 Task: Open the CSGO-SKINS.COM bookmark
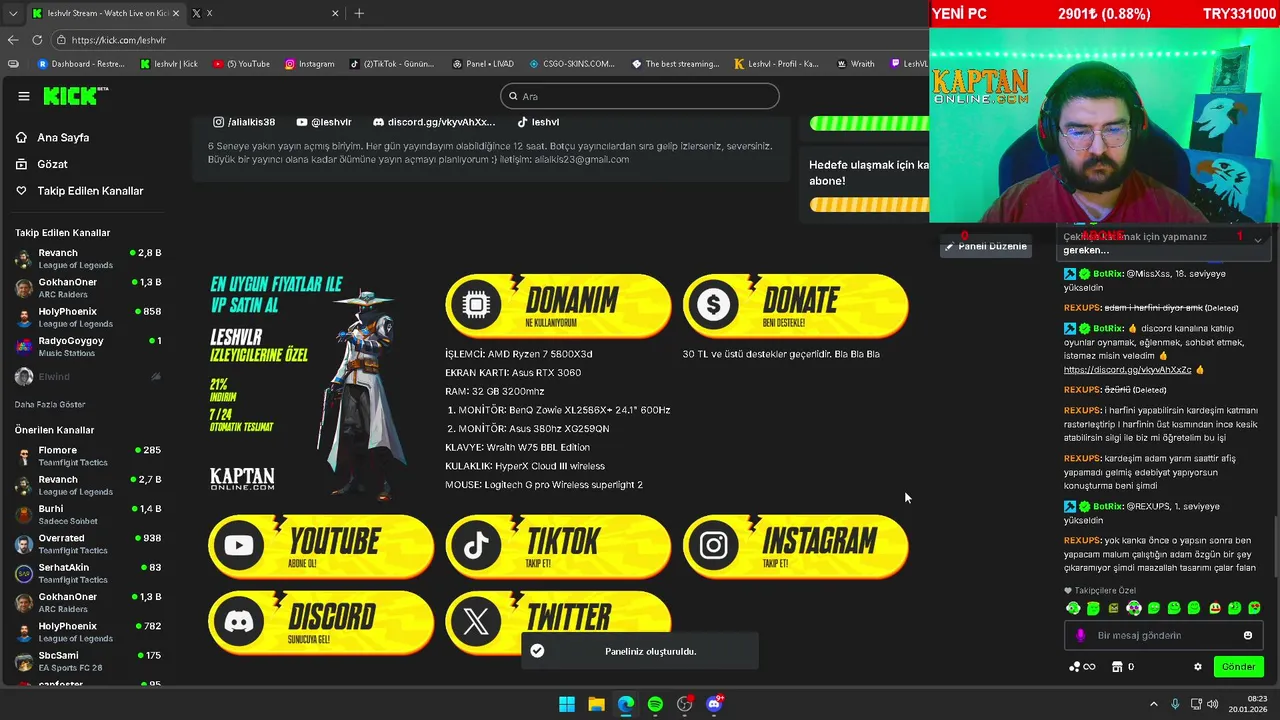572,64
